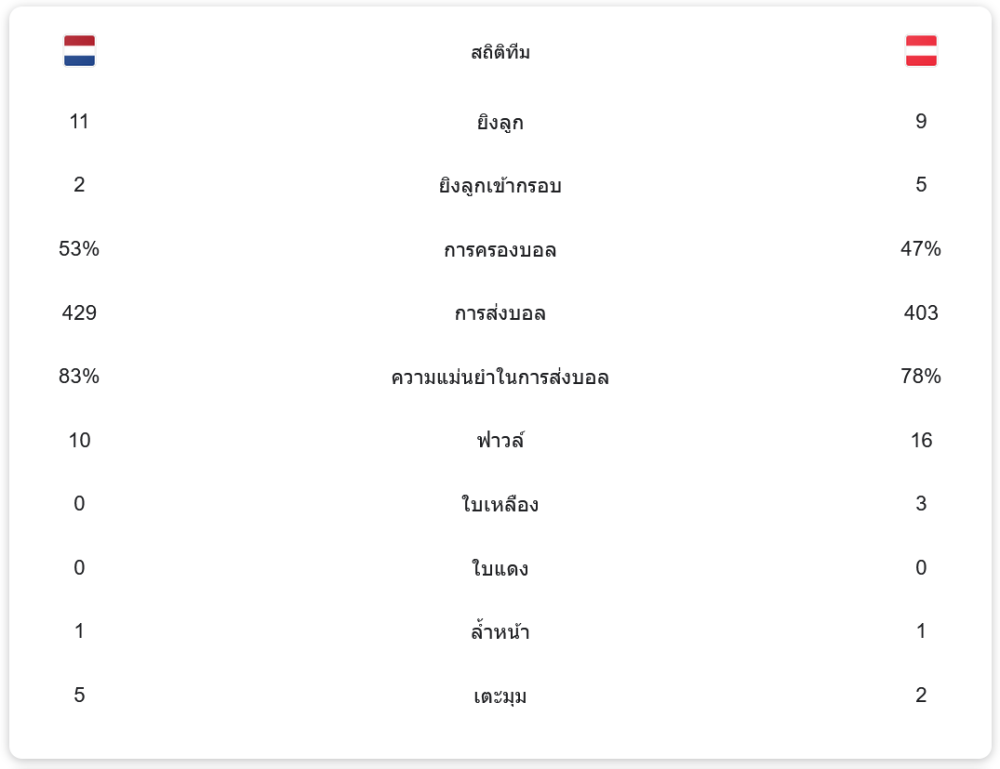Click the Austria 16 fouls value
The height and width of the screenshot is (769, 1000).
(x=921, y=440)
